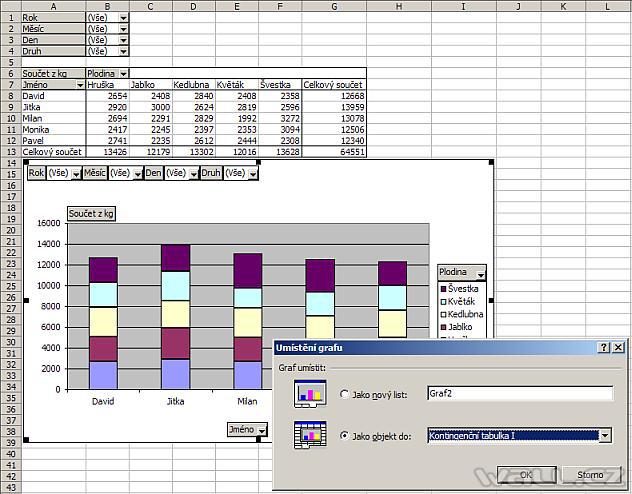Screen dimensions: 632x494
Task: Click the Jitka purple Švestka bar segment
Action: 175,258
